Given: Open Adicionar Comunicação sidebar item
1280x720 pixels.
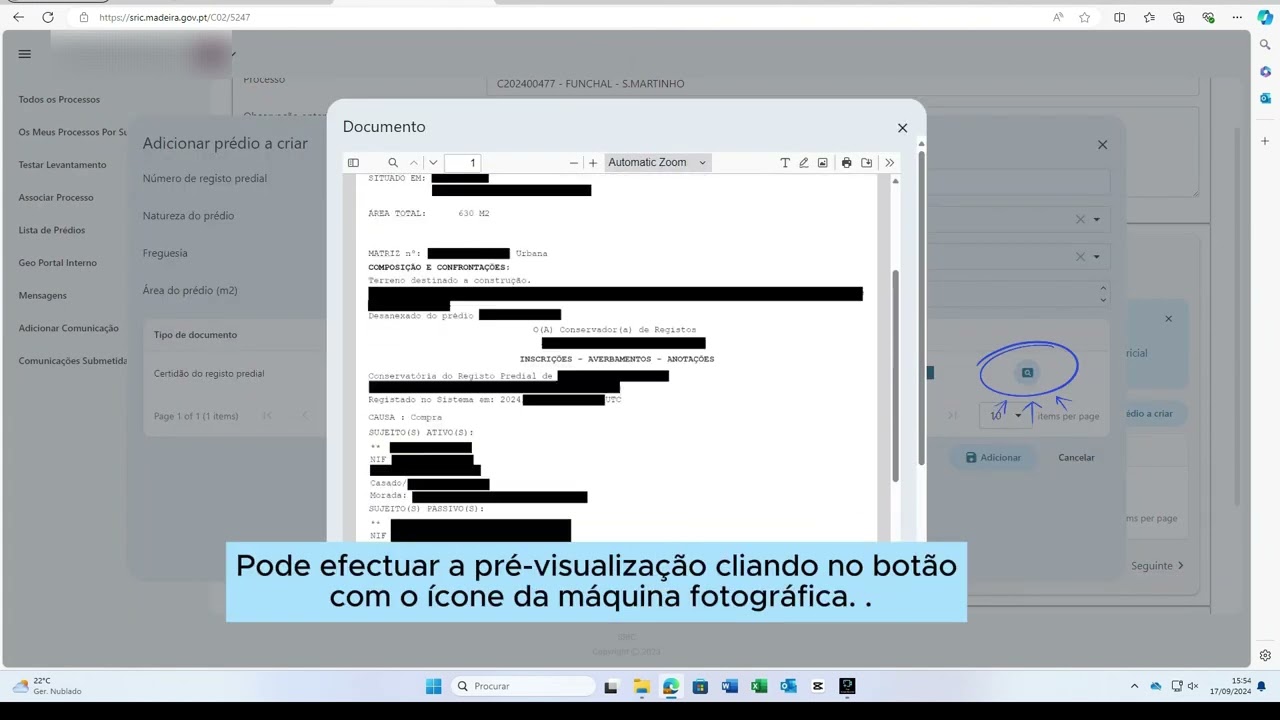Looking at the screenshot, I should pos(68,328).
